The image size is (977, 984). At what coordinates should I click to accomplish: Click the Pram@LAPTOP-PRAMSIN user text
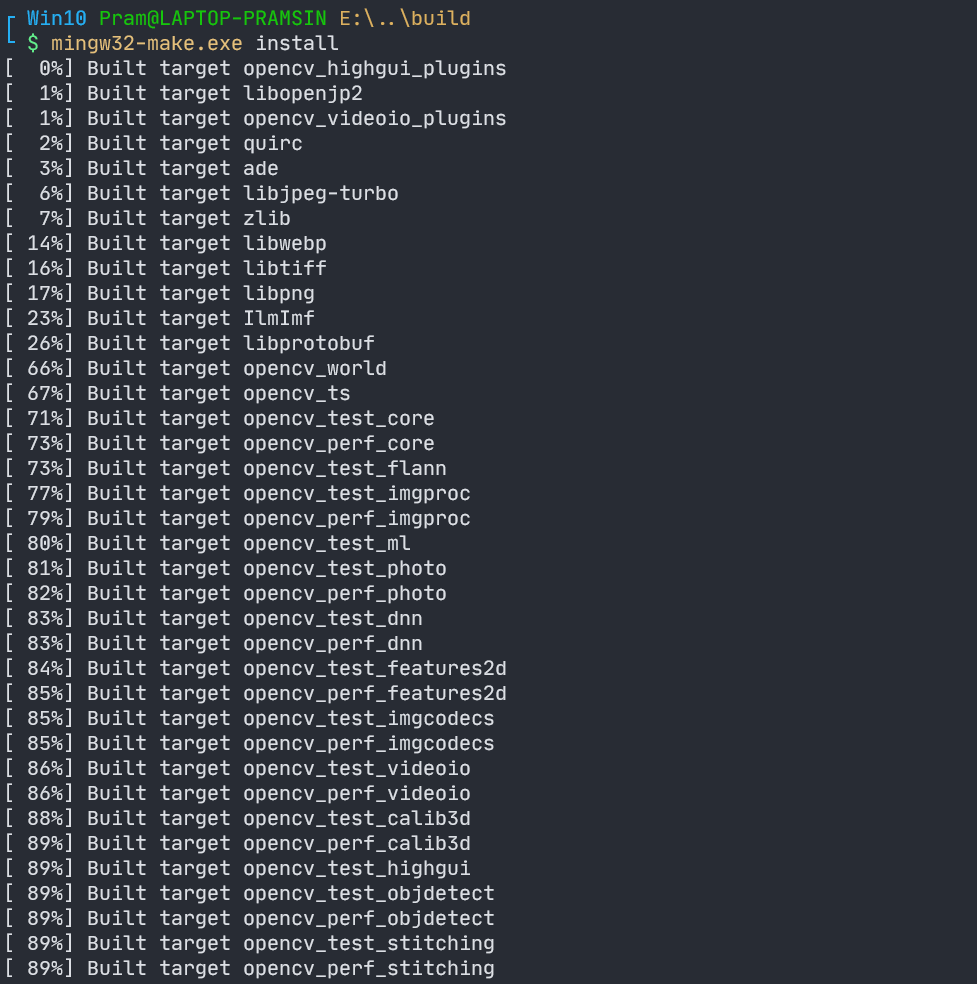(213, 18)
